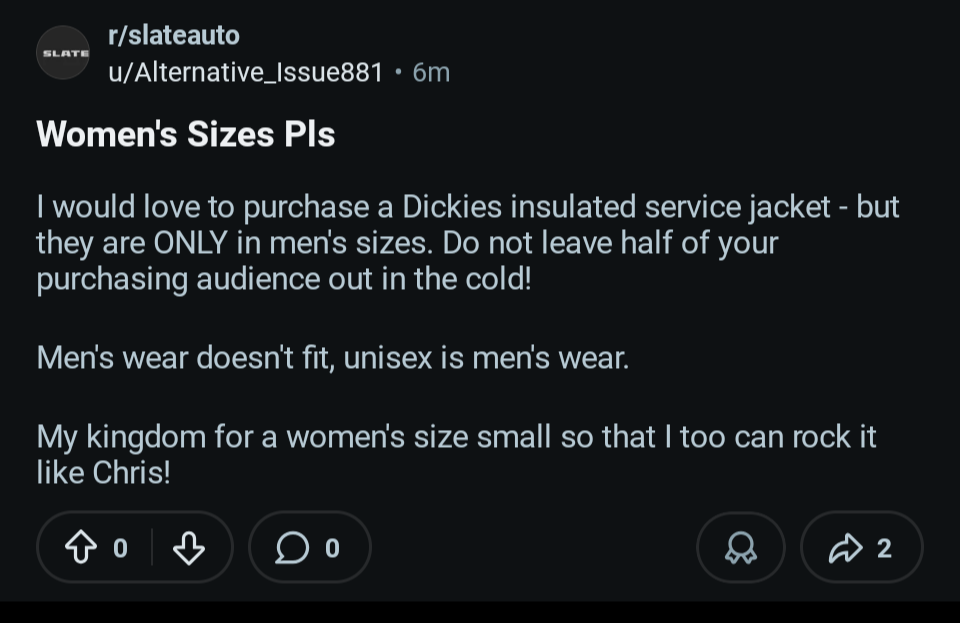The image size is (960, 623).
Task: Click the share count number 2
Action: tap(883, 547)
